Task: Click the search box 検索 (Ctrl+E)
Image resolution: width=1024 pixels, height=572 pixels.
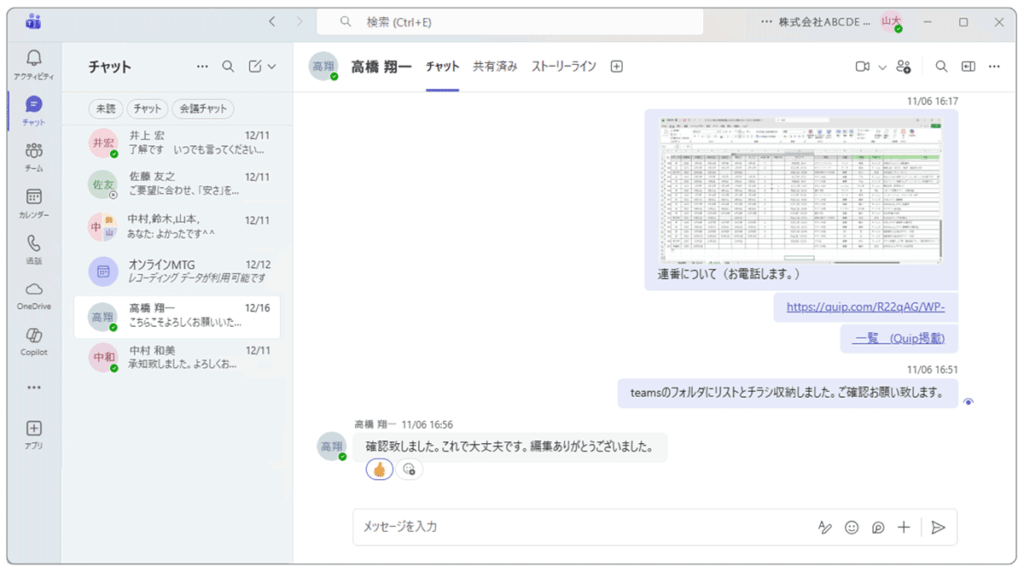Action: point(510,22)
